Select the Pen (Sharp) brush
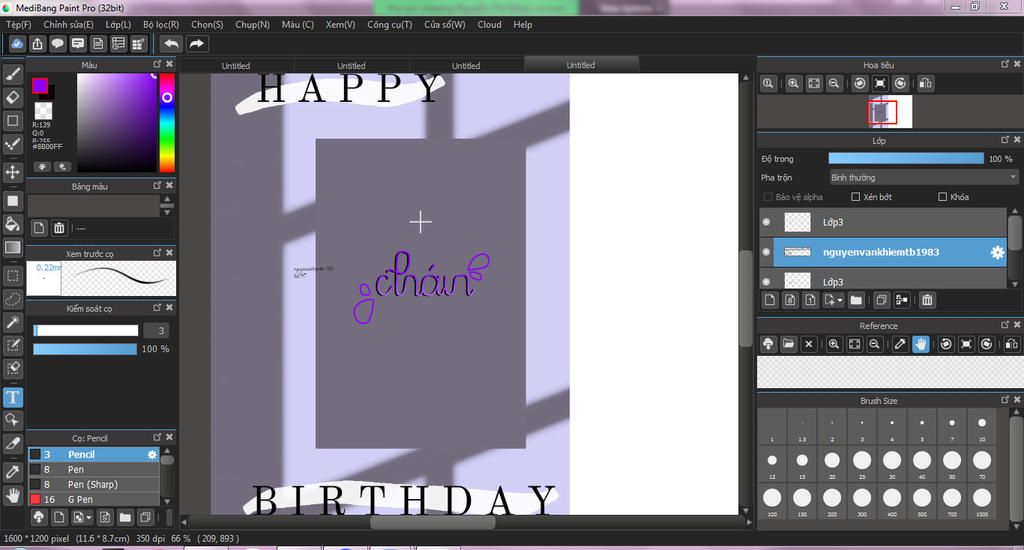 point(93,484)
